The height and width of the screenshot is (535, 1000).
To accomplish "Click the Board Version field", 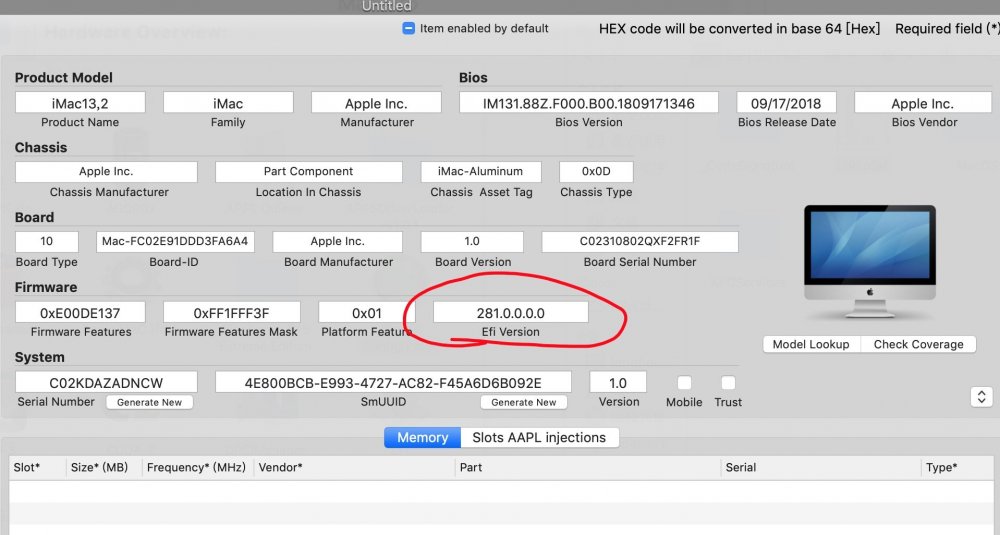I will (472, 242).
